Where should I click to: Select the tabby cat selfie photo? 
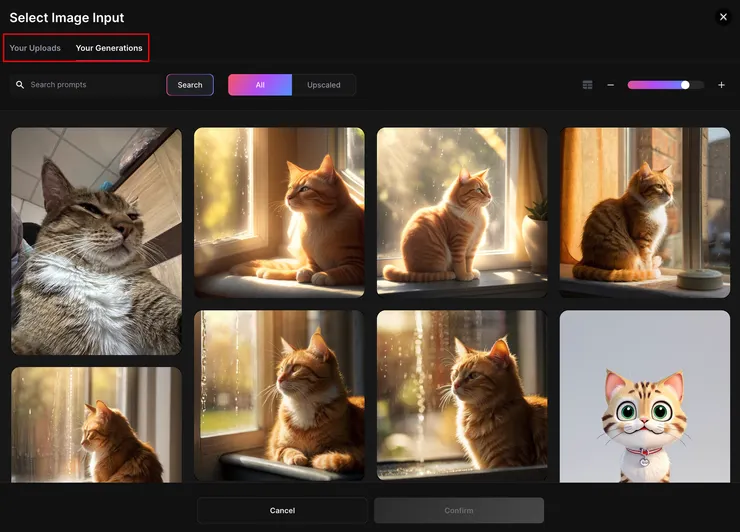tap(96, 241)
